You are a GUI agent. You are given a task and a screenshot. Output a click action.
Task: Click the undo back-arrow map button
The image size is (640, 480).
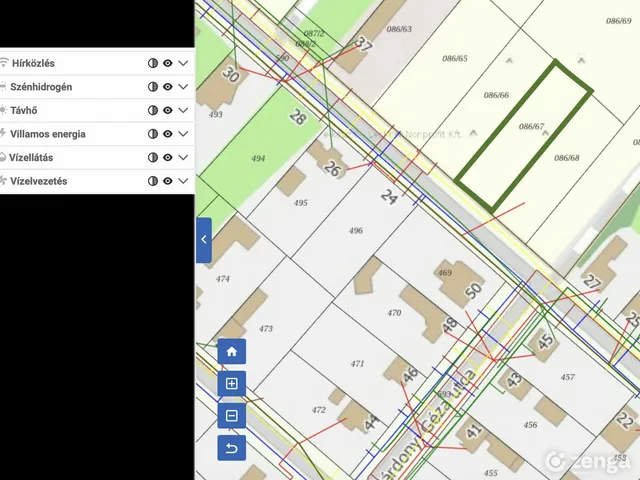point(231,448)
